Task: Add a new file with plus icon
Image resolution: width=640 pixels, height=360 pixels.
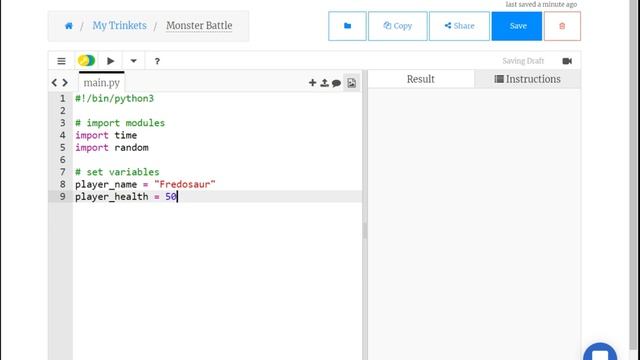Action: [x=312, y=82]
